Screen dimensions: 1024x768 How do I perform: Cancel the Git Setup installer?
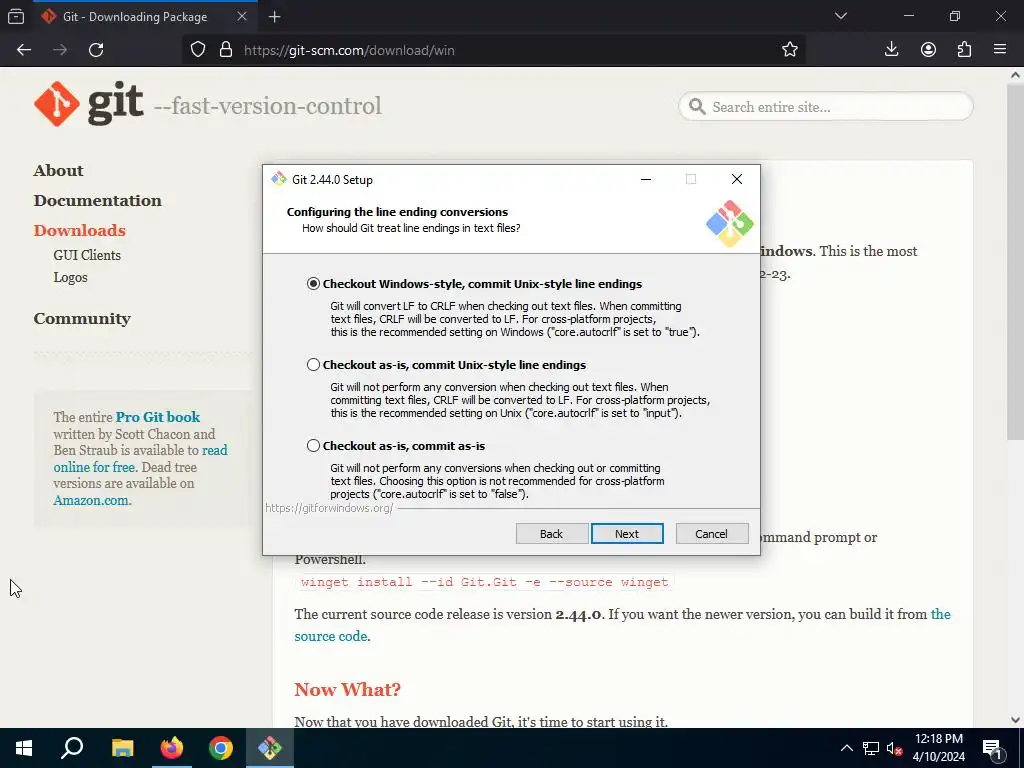tap(712, 534)
